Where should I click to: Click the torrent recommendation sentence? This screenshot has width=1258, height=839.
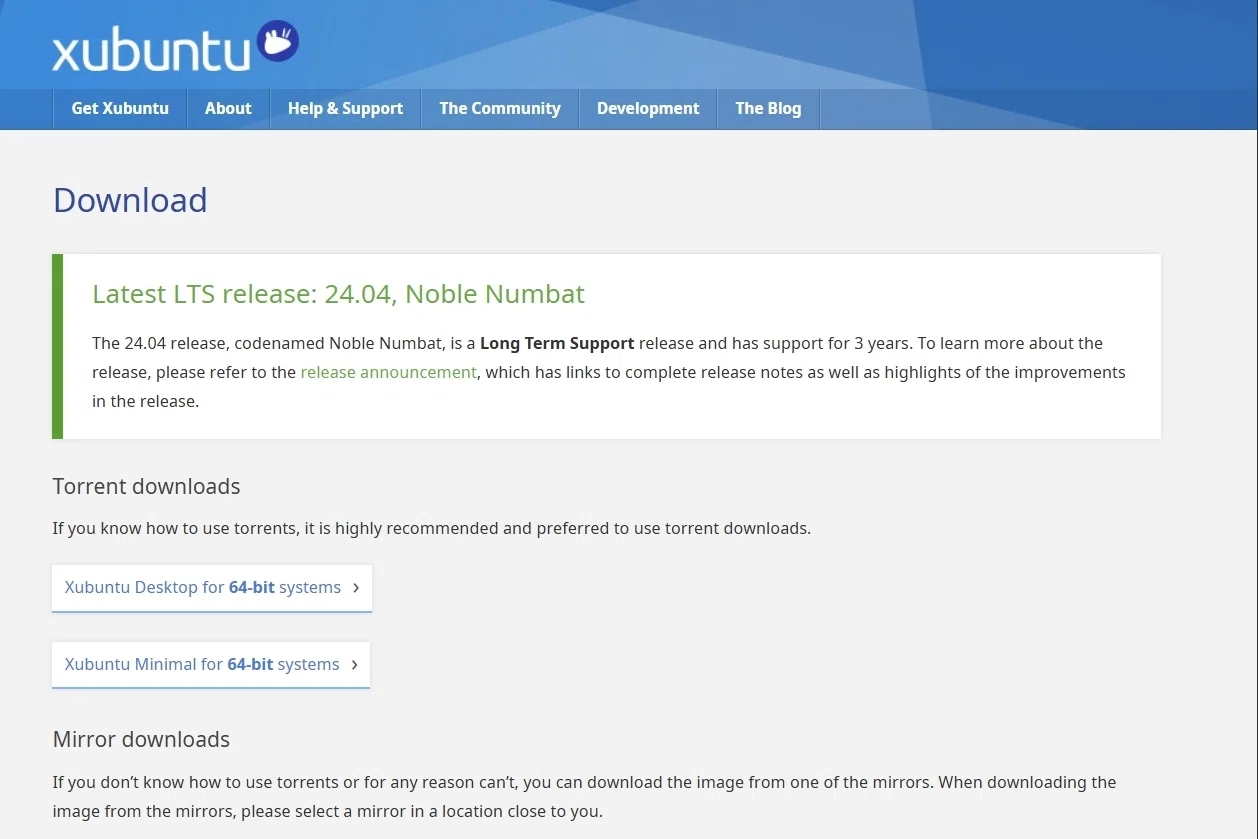(432, 528)
